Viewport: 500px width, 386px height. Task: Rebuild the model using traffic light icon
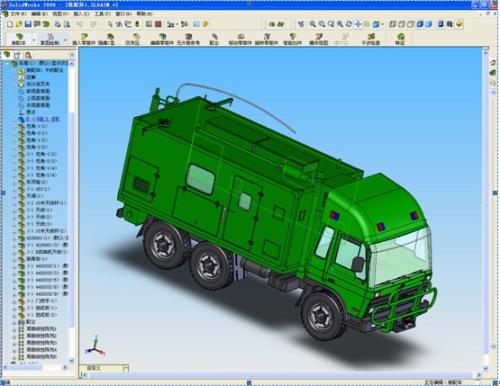(x=137, y=24)
